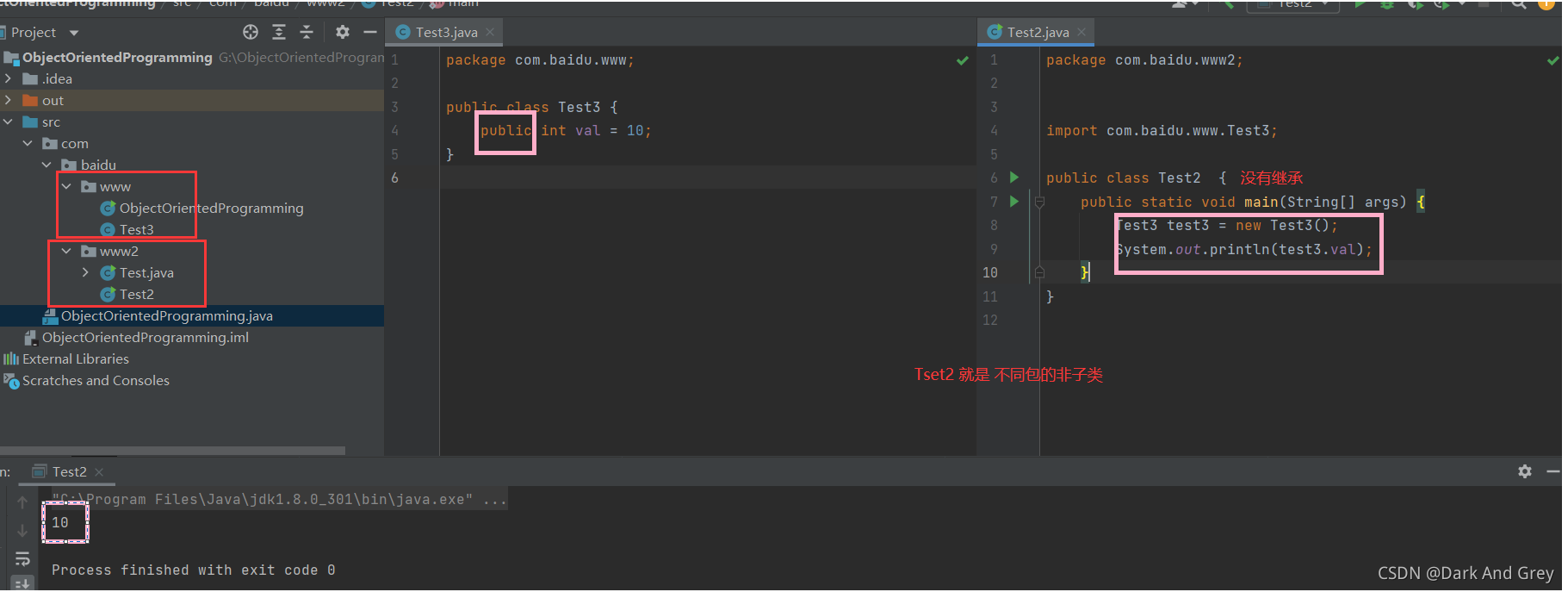Collapse the baidu package
1568x592 pixels.
click(46, 165)
